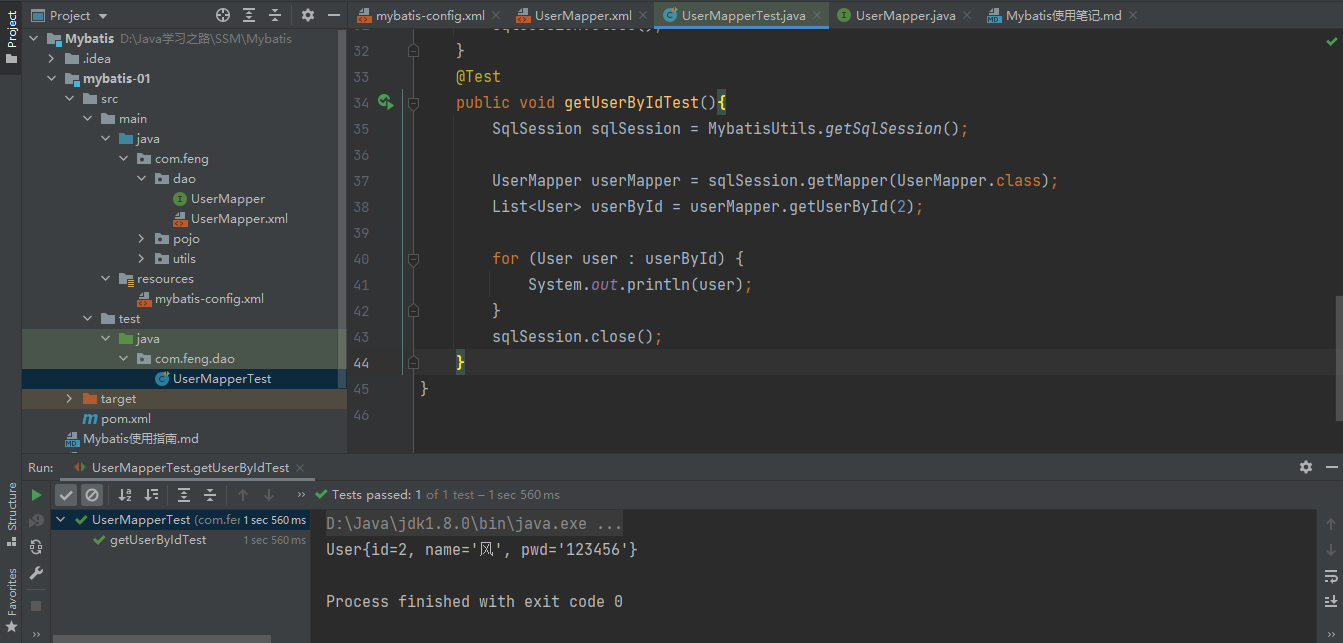Sort tests by duration

[151, 494]
